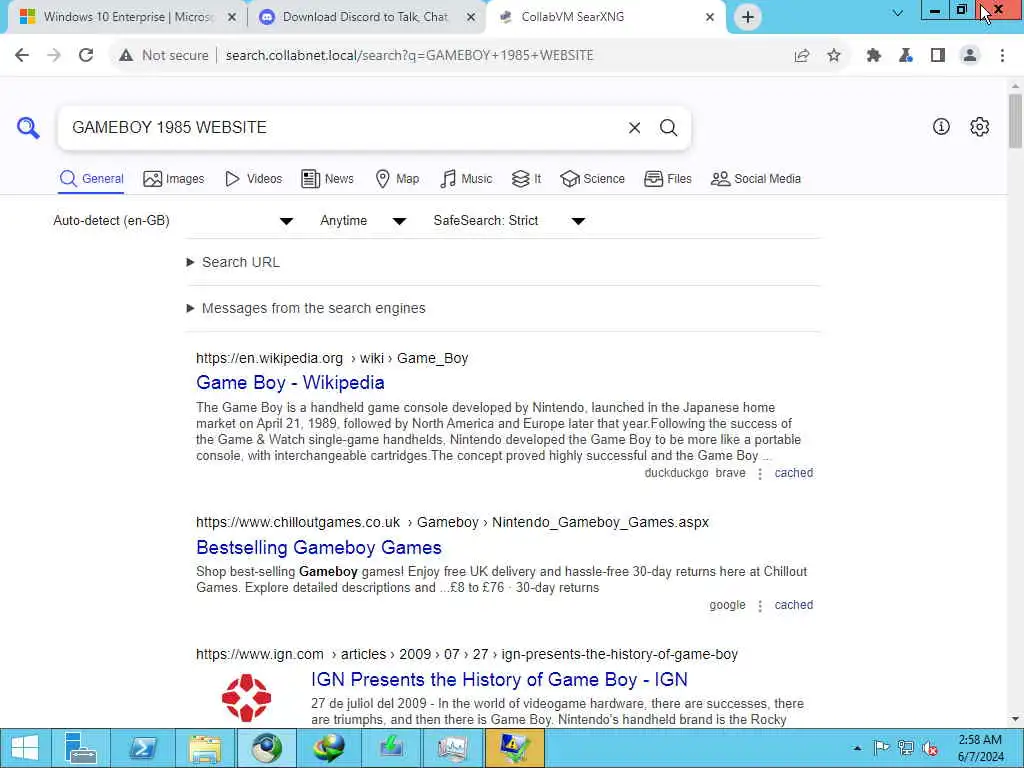The height and width of the screenshot is (768, 1024).
Task: Share this page icon in address bar
Action: [x=802, y=56]
